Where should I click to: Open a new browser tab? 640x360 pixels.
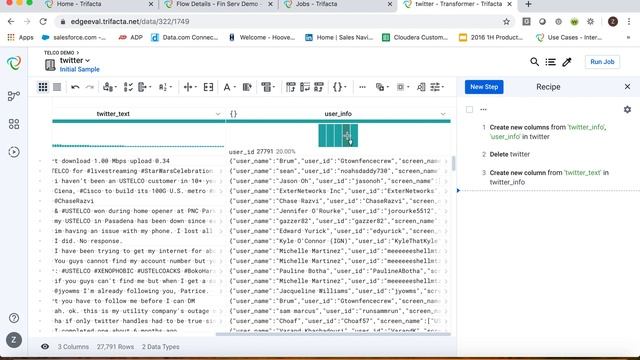point(528,4)
